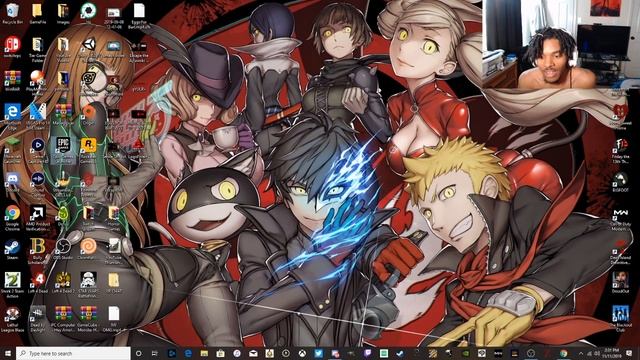Open the Crunchyroll orange swirl shortcut
640x360 pixels.
(x=89, y=249)
